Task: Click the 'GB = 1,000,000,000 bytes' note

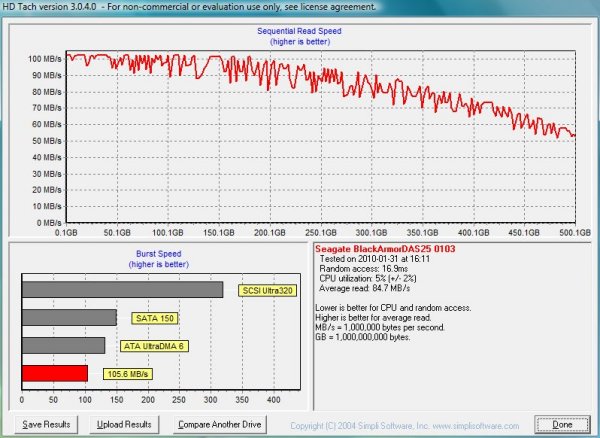Action: point(363,337)
